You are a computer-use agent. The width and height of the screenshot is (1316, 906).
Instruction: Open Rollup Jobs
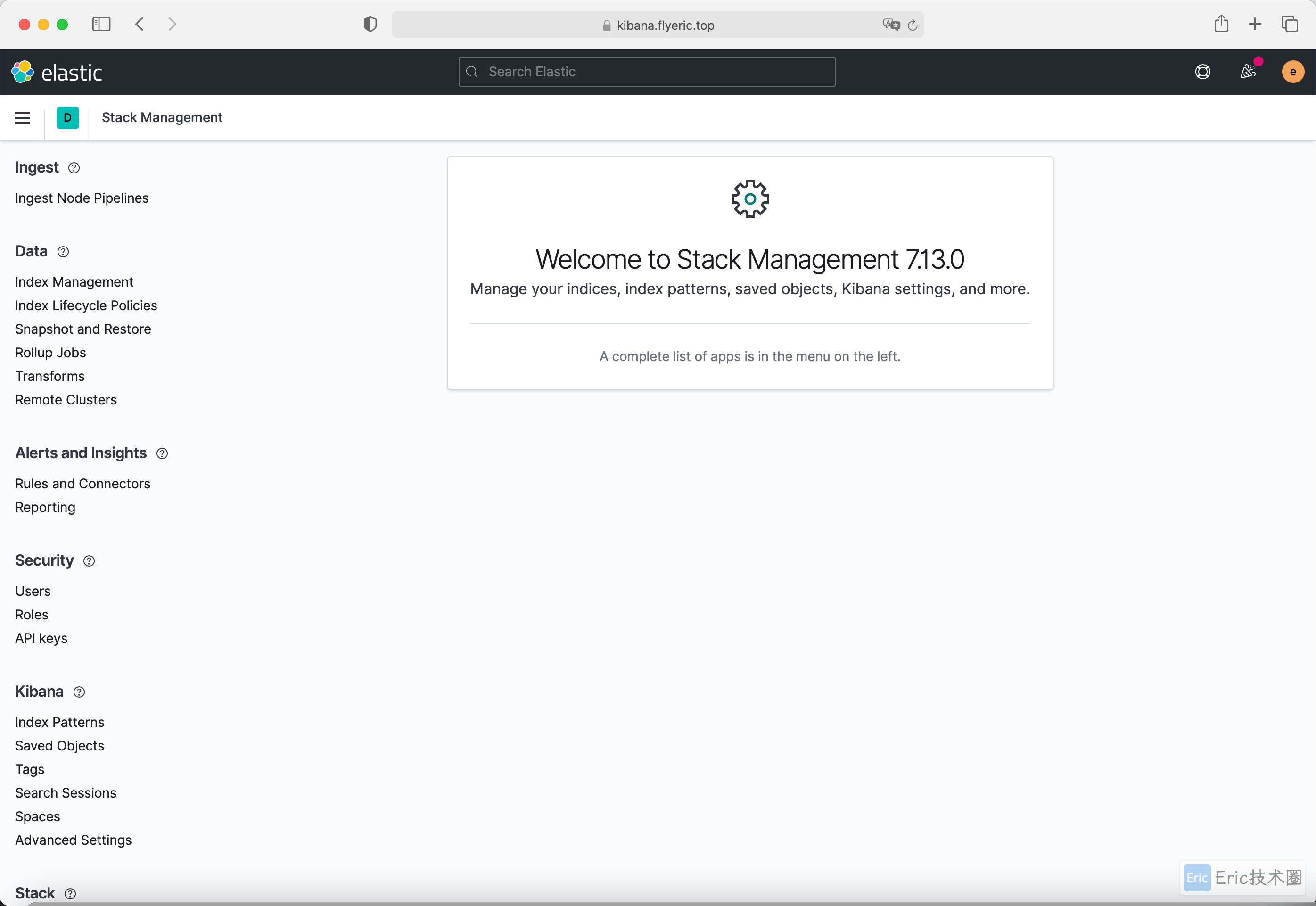coord(50,353)
